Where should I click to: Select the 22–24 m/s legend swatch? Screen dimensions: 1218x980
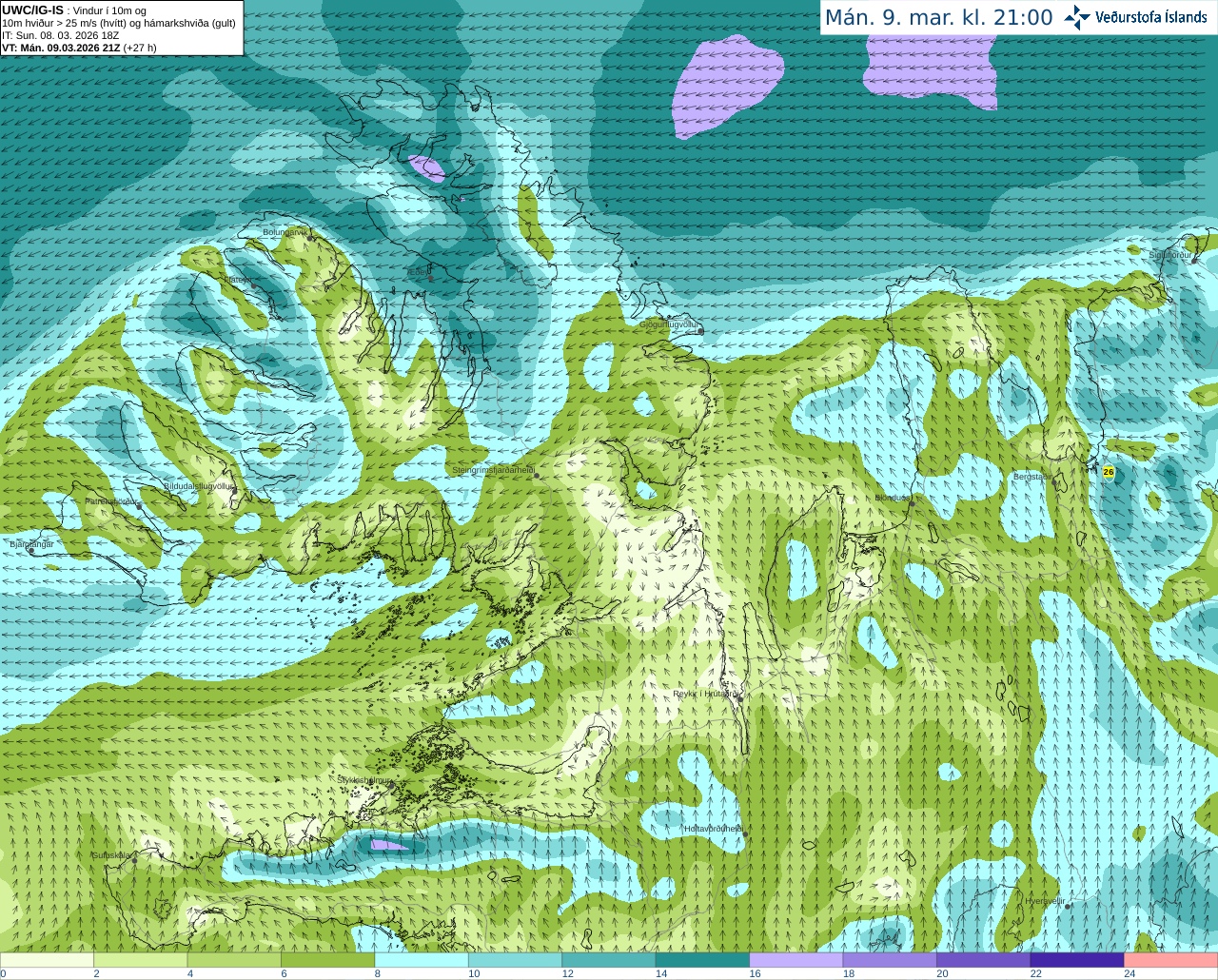click(1077, 960)
